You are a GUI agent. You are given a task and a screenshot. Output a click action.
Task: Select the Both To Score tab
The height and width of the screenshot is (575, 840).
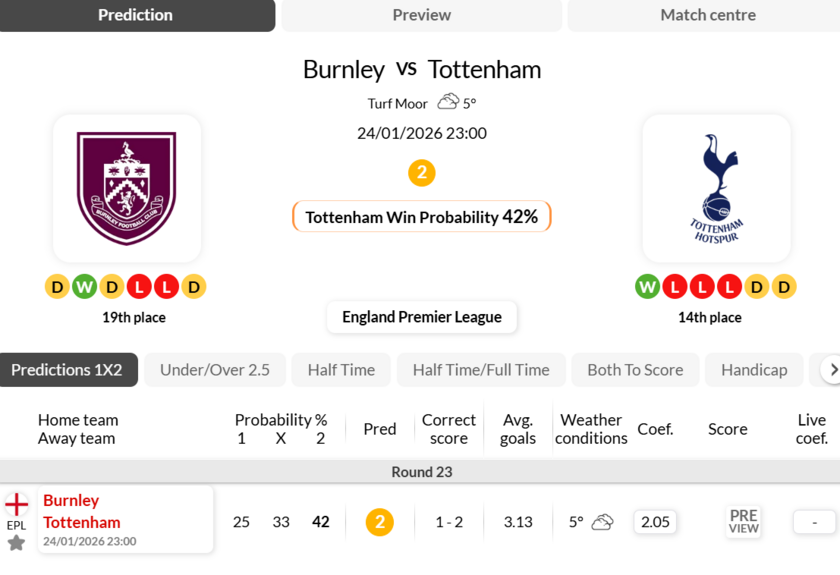[635, 370]
